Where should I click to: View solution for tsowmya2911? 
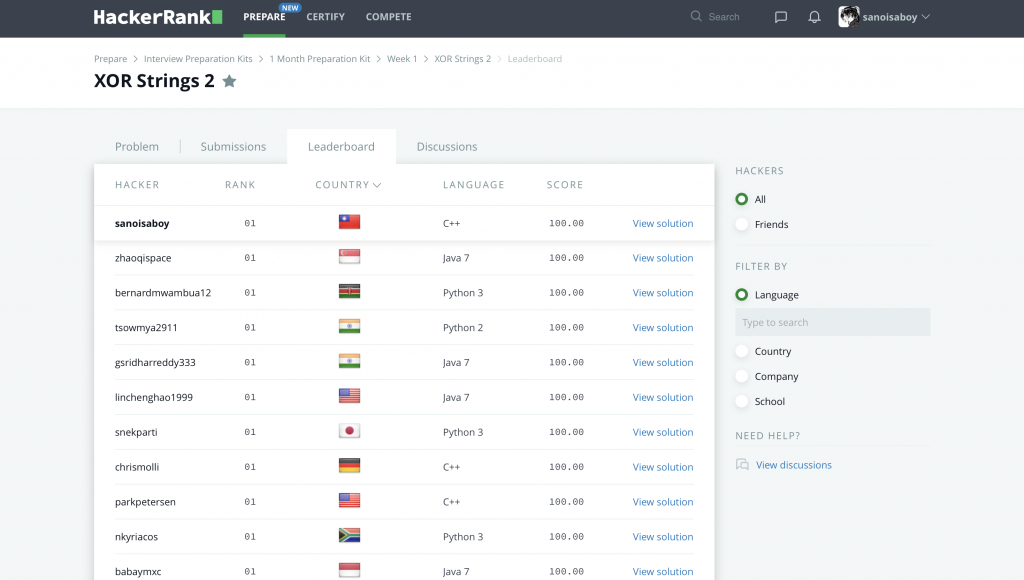coord(663,328)
